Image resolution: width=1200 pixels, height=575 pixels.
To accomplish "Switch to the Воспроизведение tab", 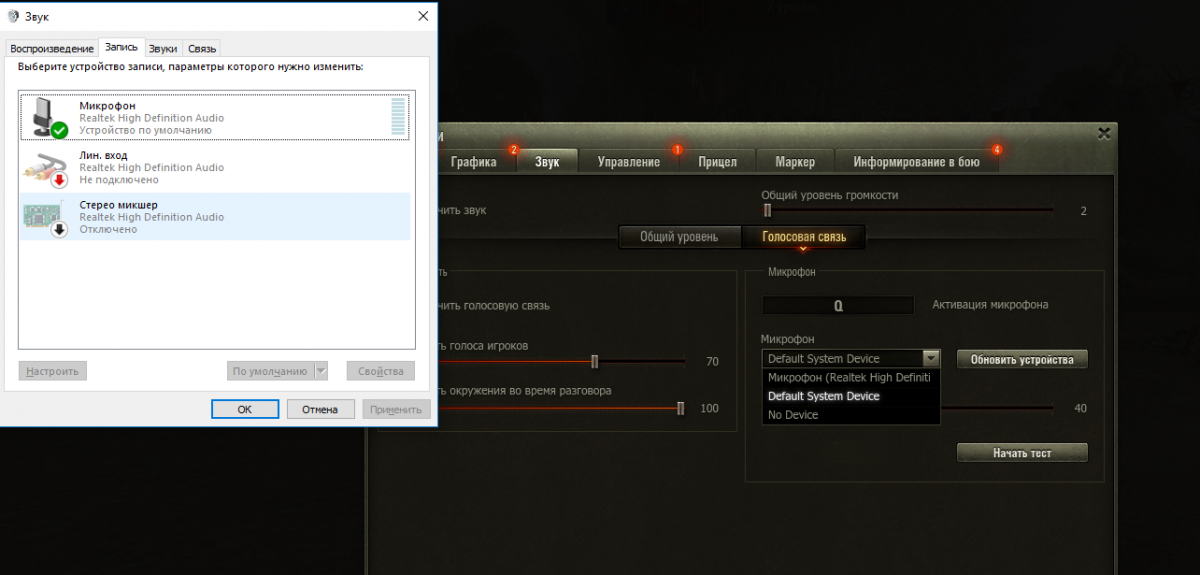I will [50, 48].
